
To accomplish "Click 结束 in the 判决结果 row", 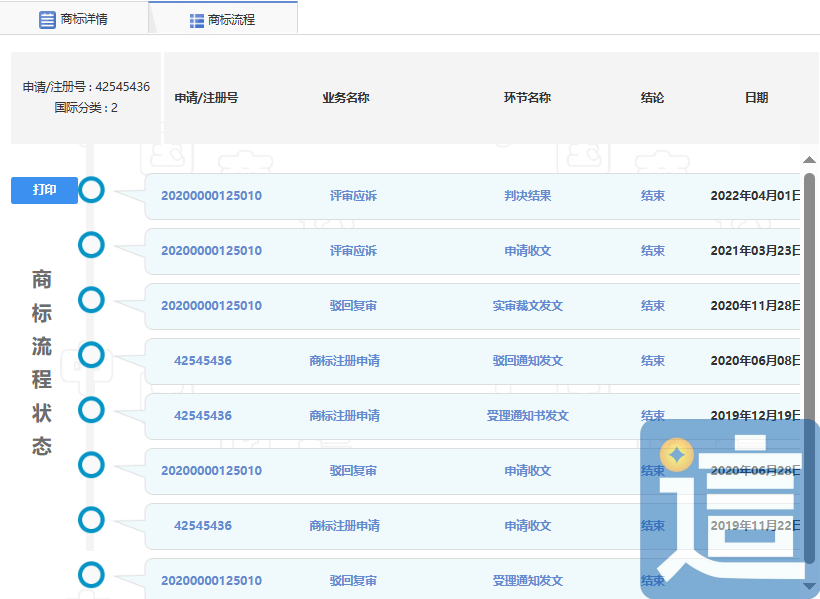I will (653, 196).
